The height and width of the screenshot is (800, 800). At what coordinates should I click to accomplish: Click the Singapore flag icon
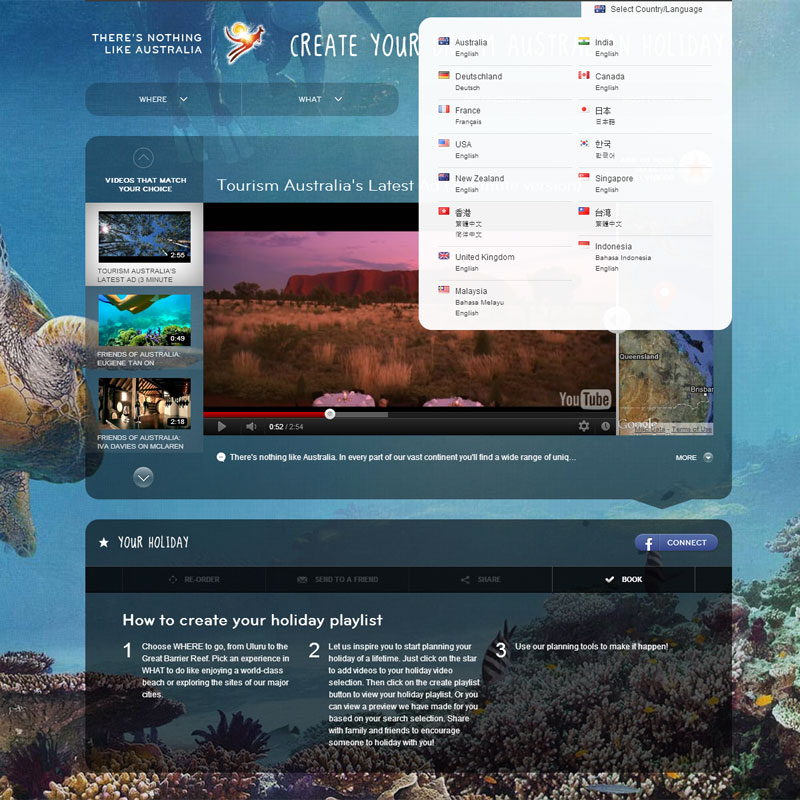pyautogui.click(x=584, y=177)
